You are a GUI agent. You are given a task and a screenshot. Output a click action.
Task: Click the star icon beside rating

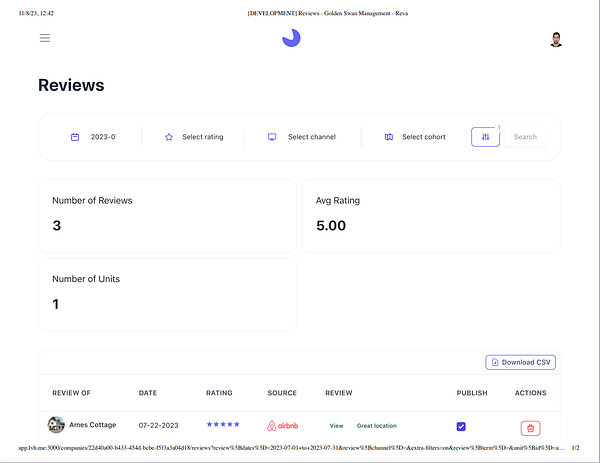coord(169,137)
